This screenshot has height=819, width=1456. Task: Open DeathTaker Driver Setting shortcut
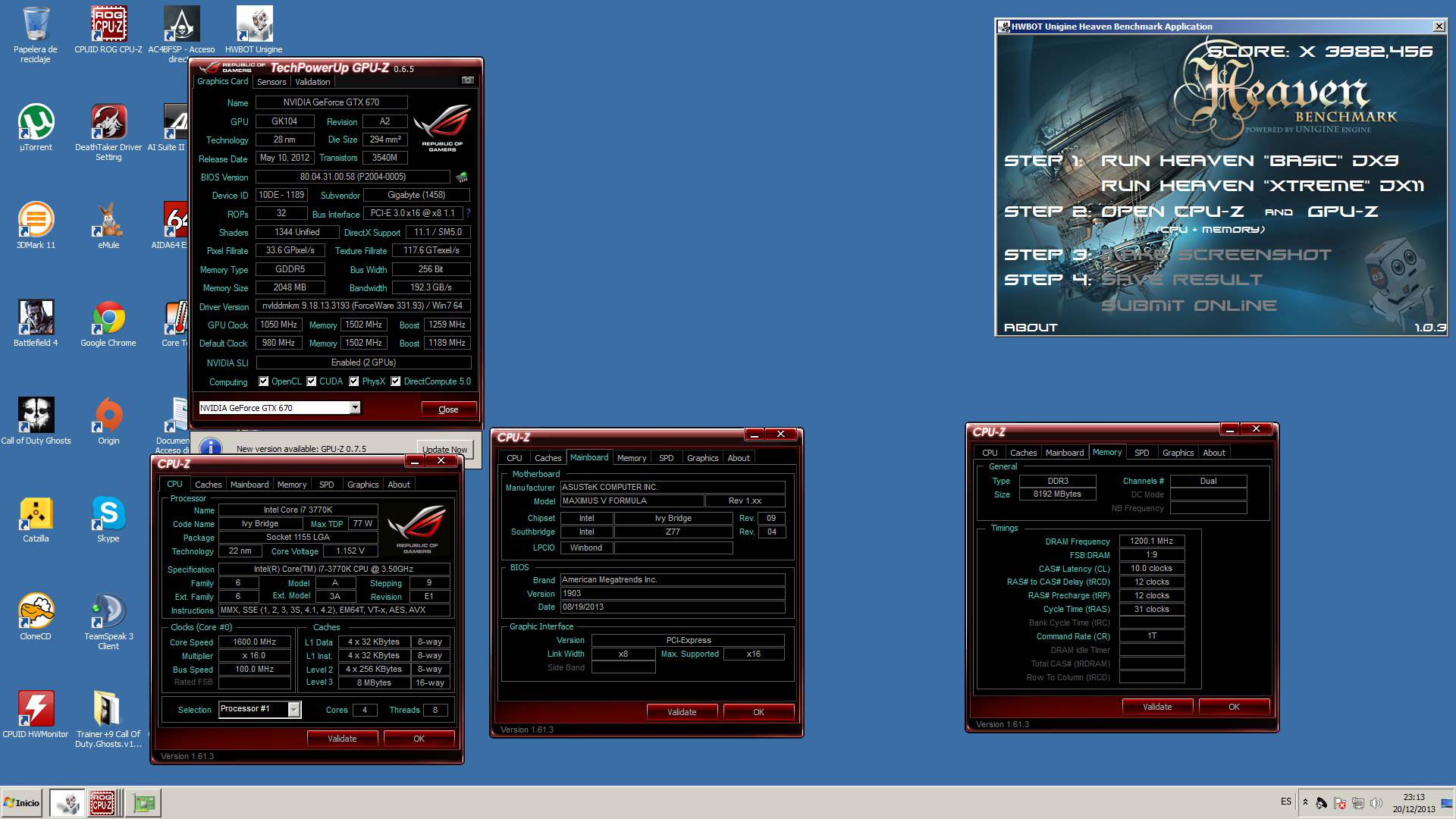[108, 132]
